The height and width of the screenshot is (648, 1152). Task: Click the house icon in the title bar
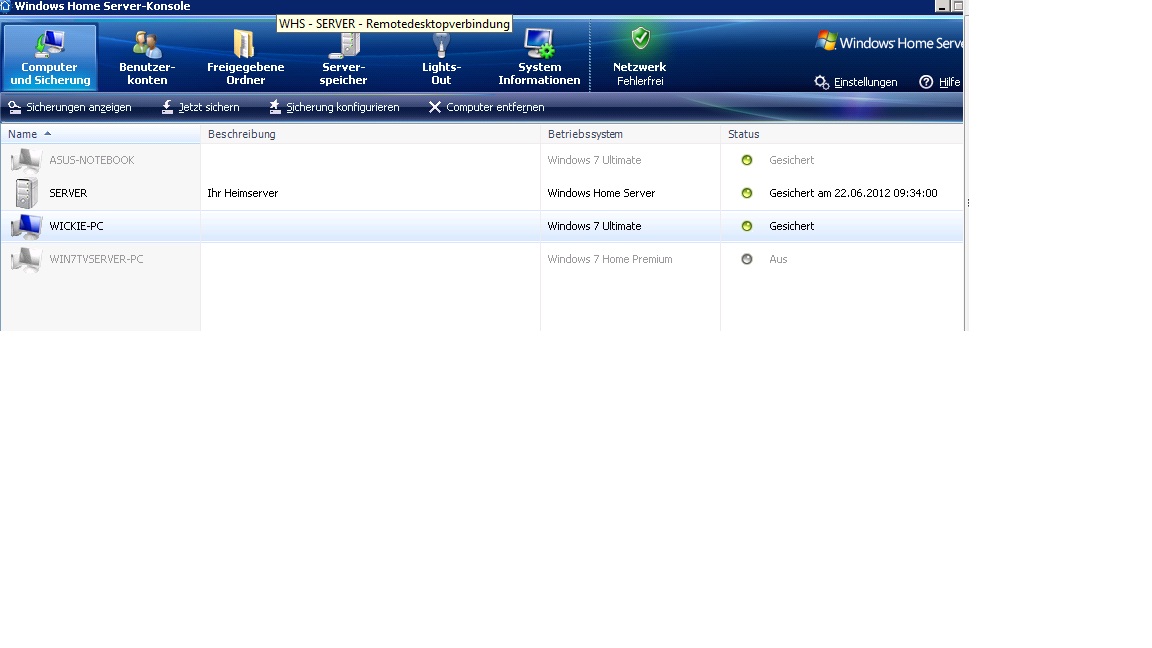(x=5, y=6)
